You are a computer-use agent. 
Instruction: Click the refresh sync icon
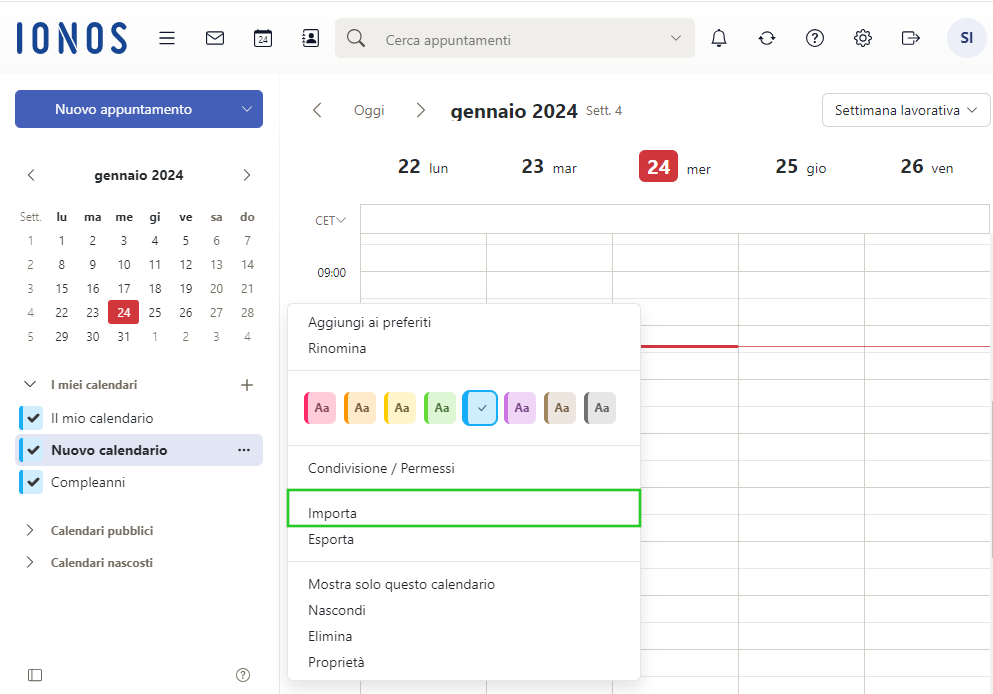767,39
